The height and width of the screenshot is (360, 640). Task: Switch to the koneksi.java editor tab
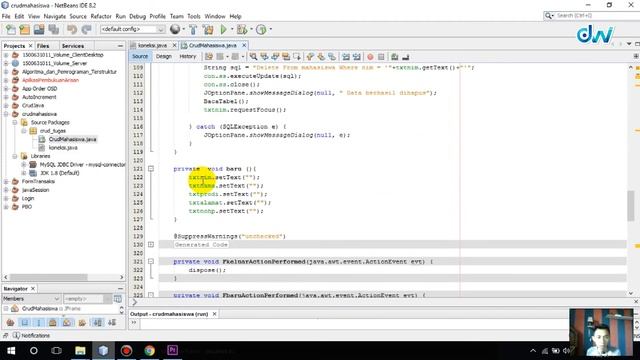pyautogui.click(x=152, y=45)
